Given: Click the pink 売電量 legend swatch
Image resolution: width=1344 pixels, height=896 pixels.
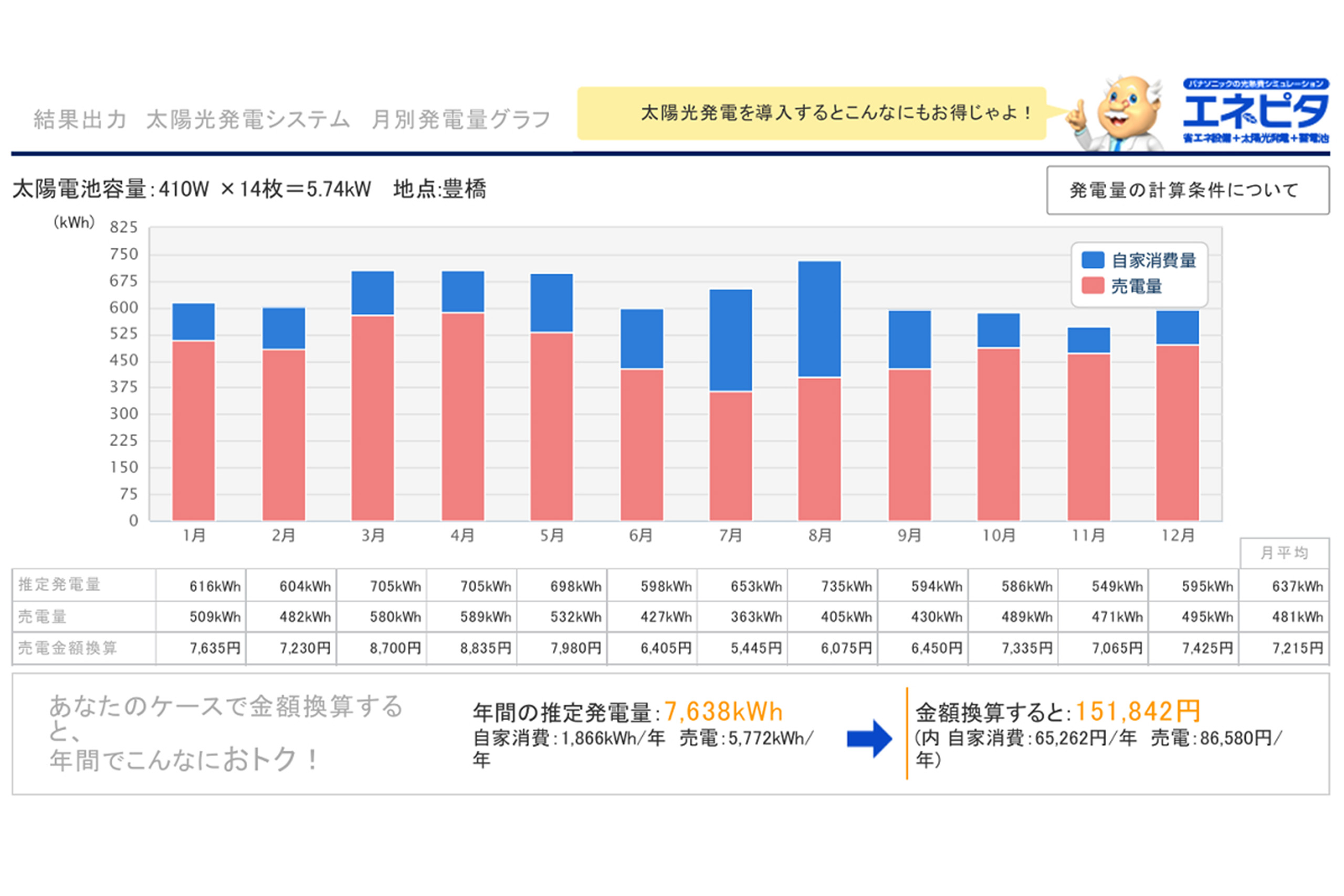Looking at the screenshot, I should (1093, 286).
